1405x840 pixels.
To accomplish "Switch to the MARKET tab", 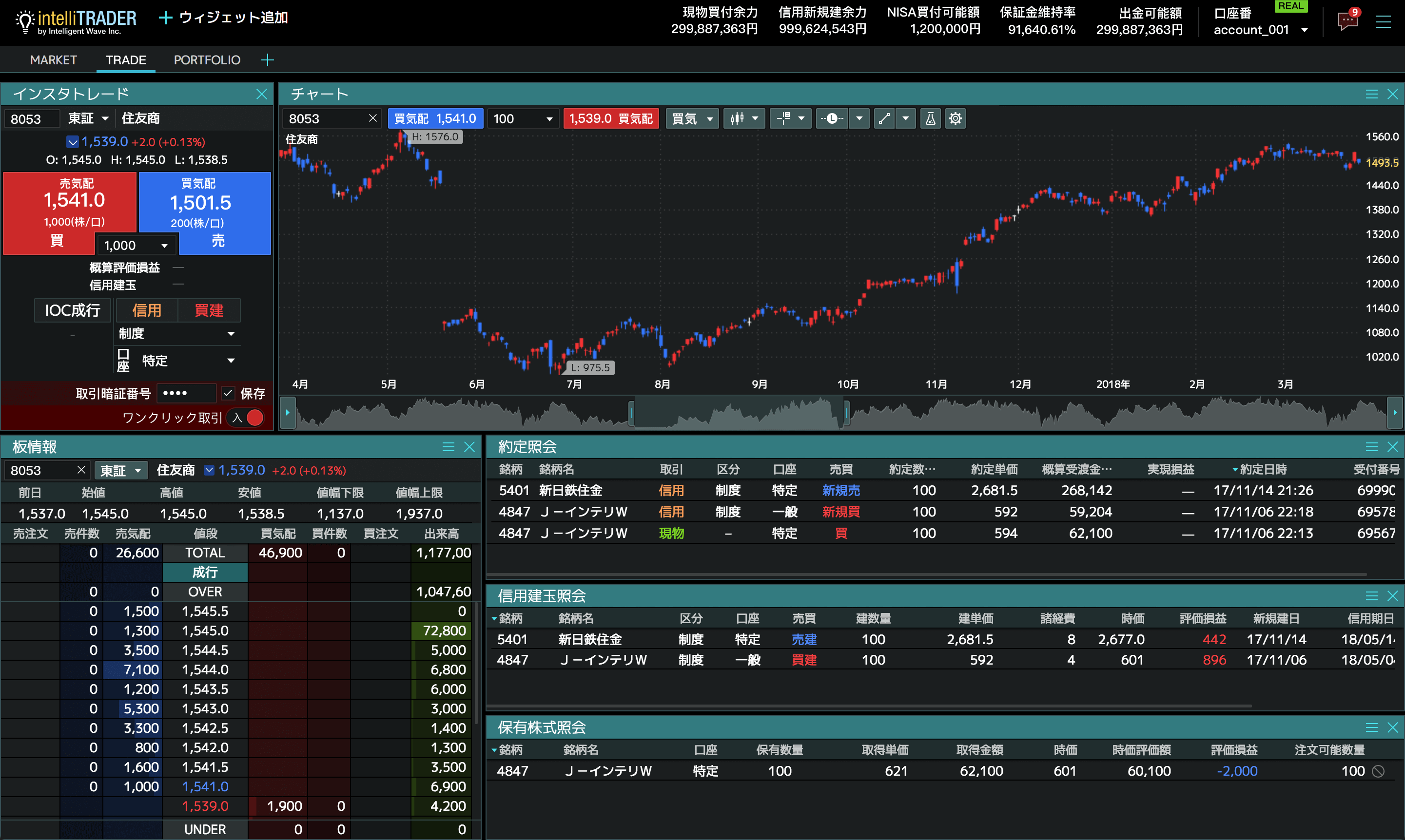I will click(x=53, y=60).
